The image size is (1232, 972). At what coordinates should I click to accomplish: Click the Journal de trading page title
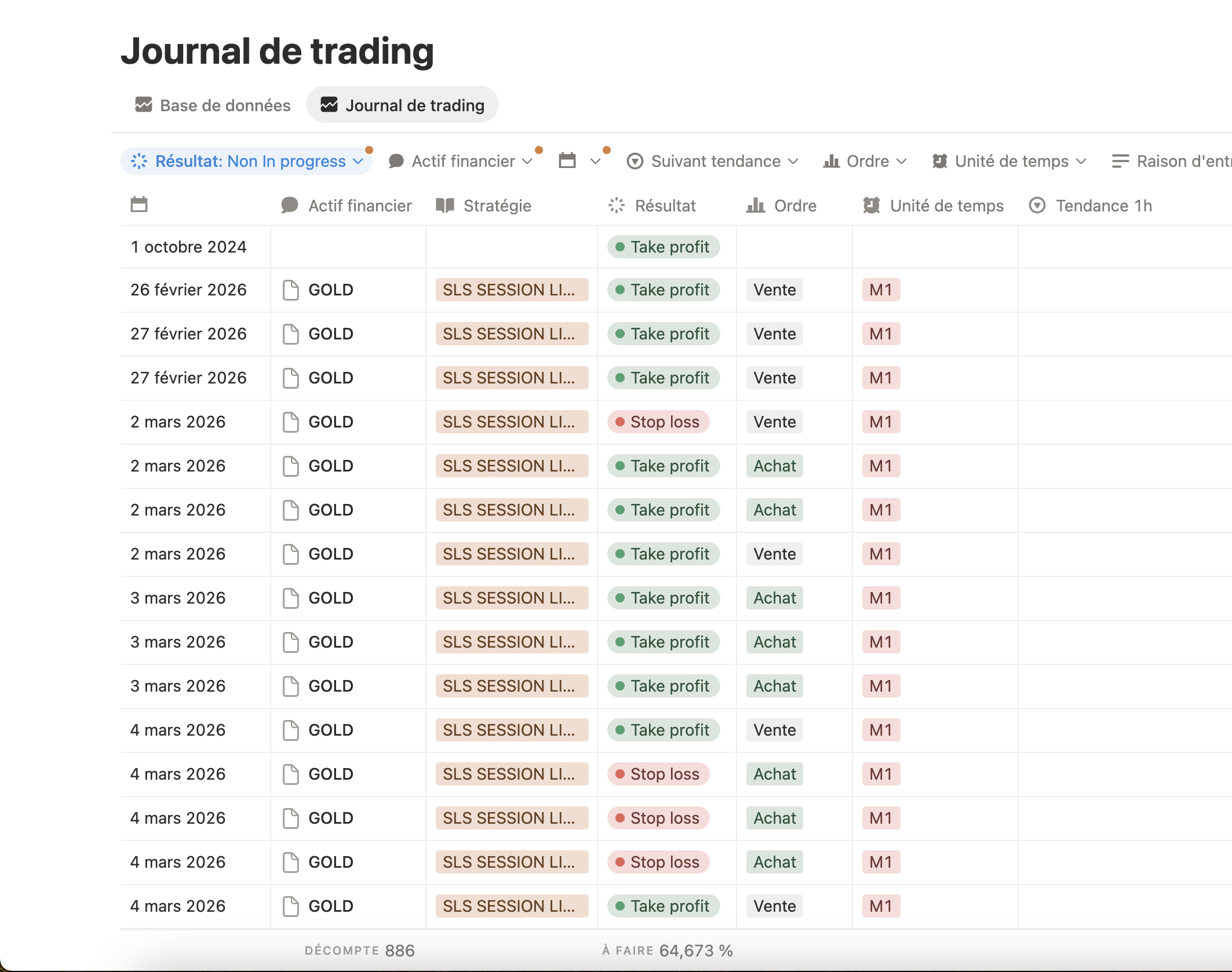(277, 51)
